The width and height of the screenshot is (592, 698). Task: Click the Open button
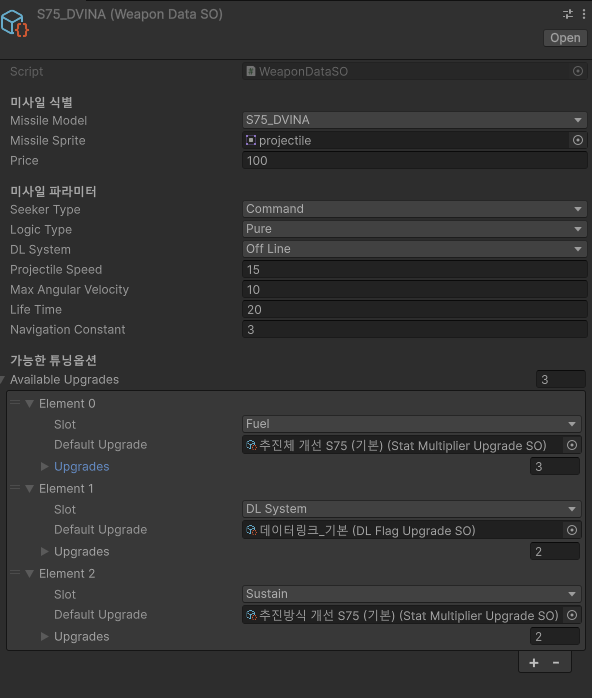[565, 38]
